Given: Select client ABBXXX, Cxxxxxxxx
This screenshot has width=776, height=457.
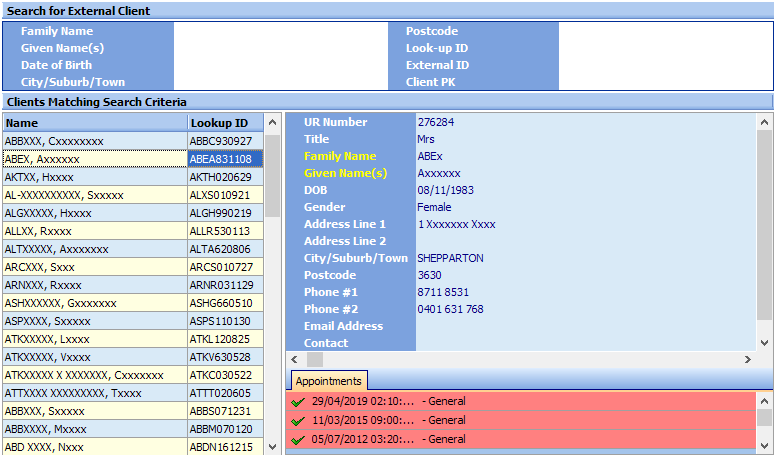Looking at the screenshot, I should click(x=95, y=141).
